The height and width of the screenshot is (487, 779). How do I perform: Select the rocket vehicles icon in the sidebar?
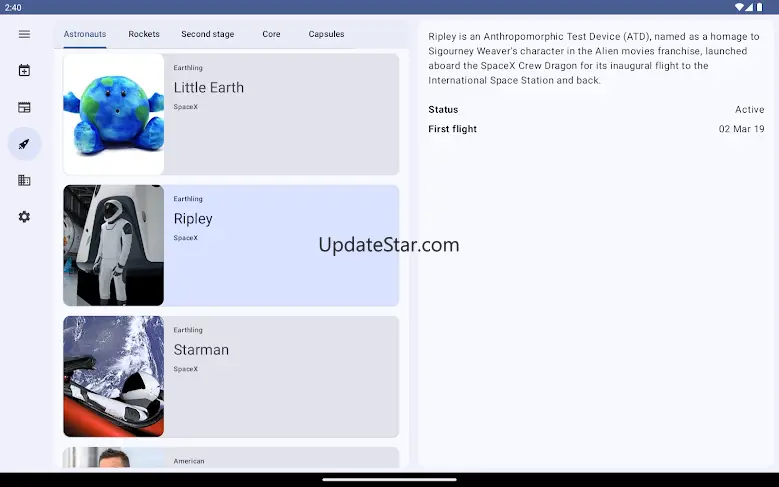pos(24,144)
